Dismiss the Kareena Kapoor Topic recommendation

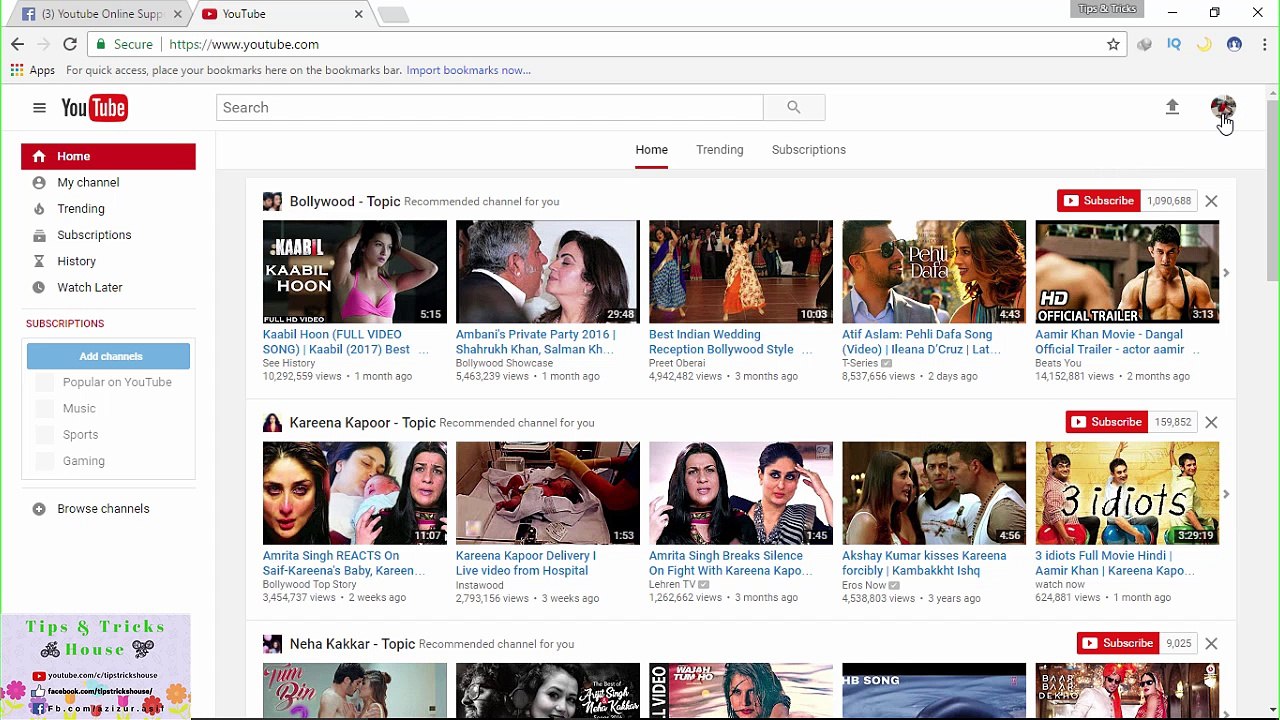(x=1211, y=422)
